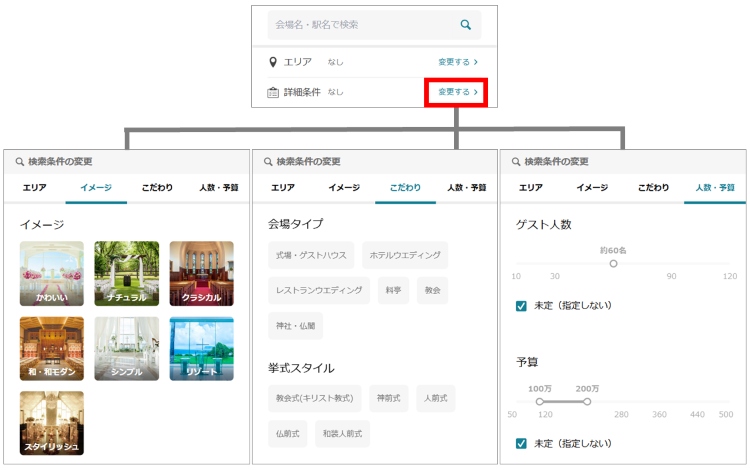Toggle 未定 checkbox under ゲスト人数
The height and width of the screenshot is (470, 750).
coord(521,305)
